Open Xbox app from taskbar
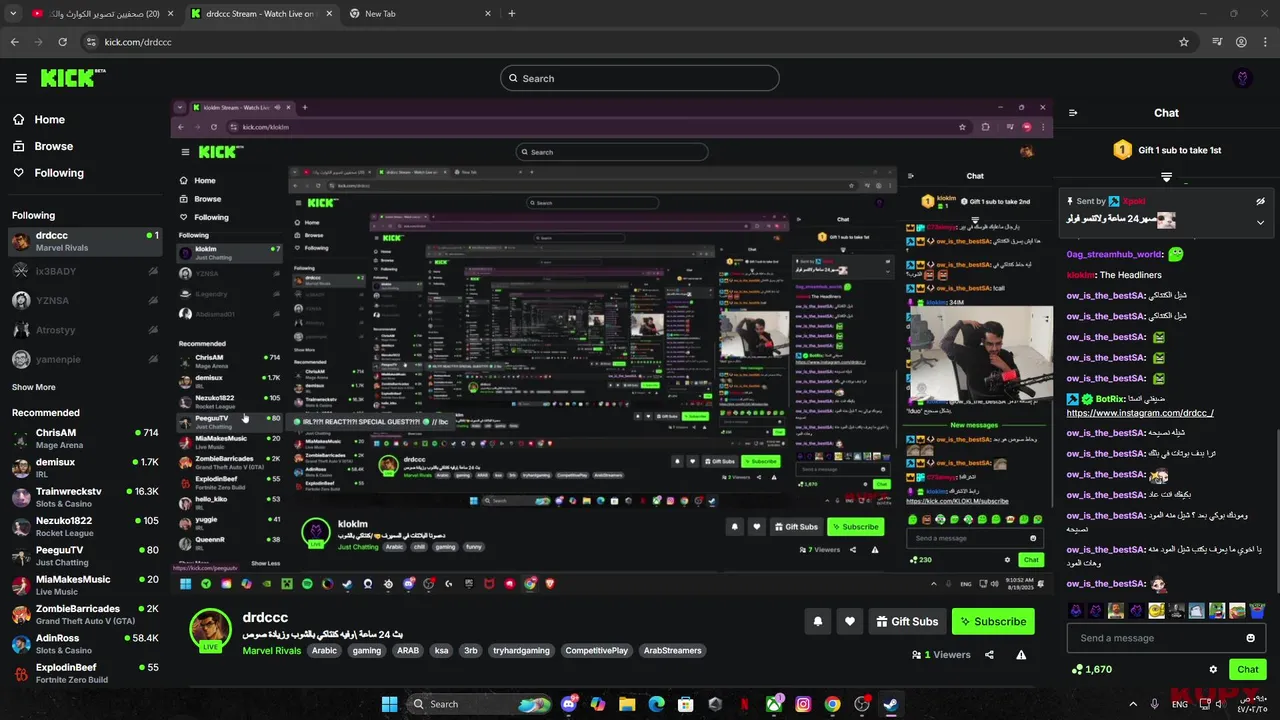The image size is (1280, 720). pos(774,704)
